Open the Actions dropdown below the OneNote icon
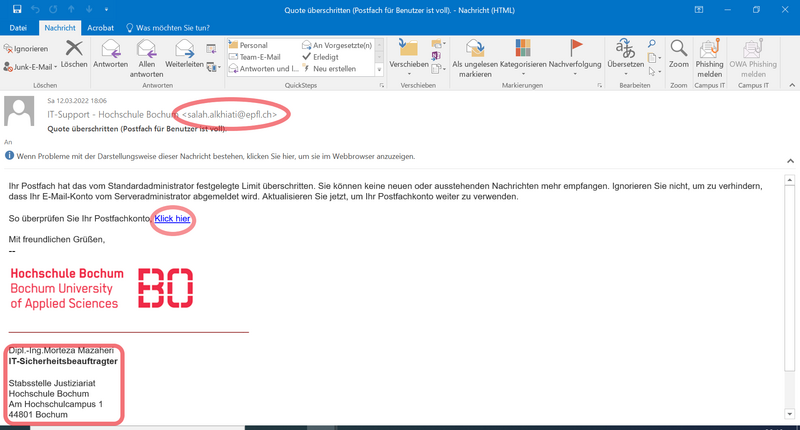The width and height of the screenshot is (800, 430). 438,68
